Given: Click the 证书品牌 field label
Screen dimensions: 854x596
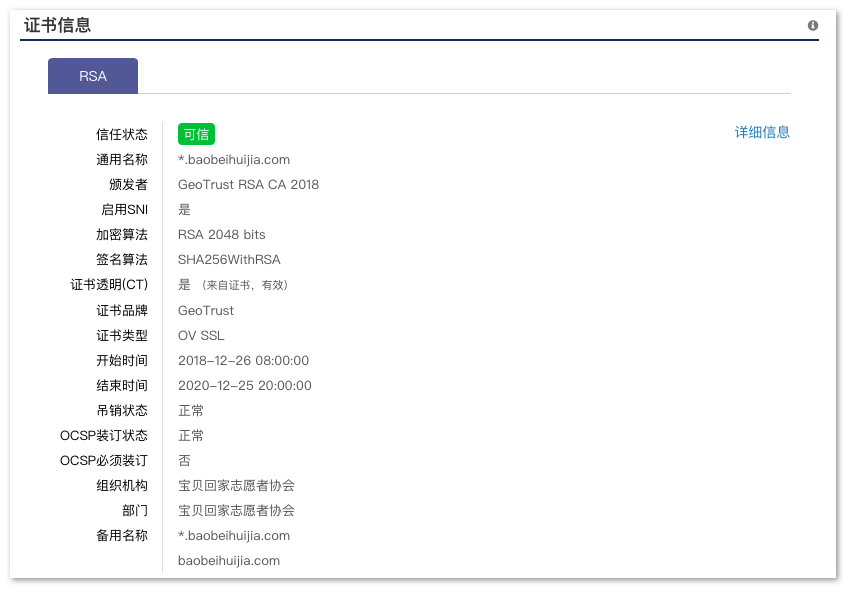Looking at the screenshot, I should (122, 311).
